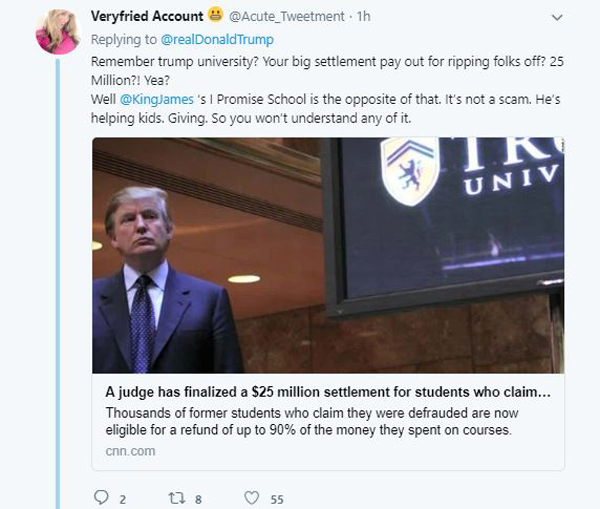Open the Trump University article image
The width and height of the screenshot is (600, 509).
(x=328, y=255)
